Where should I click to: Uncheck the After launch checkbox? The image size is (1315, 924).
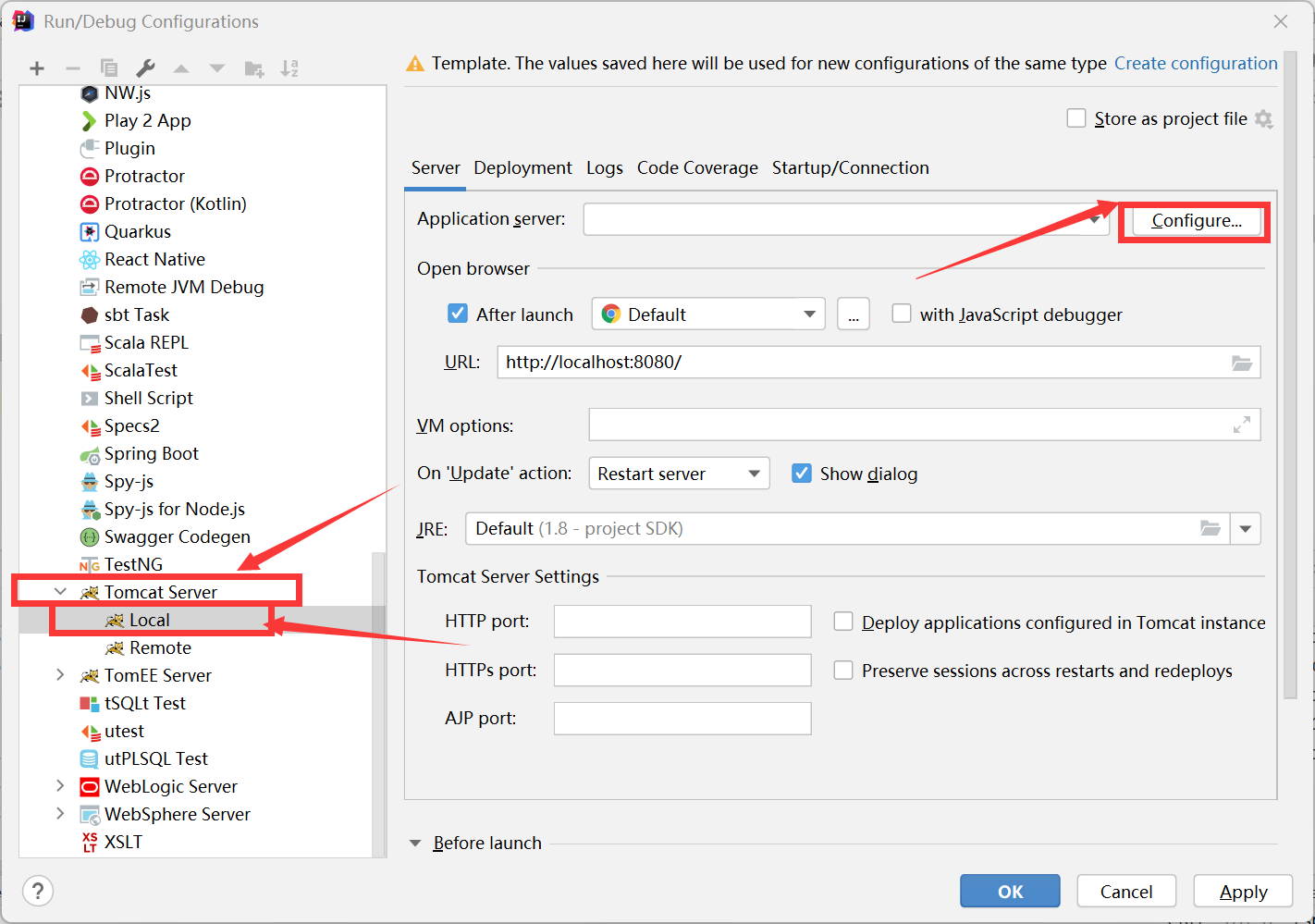(x=458, y=314)
